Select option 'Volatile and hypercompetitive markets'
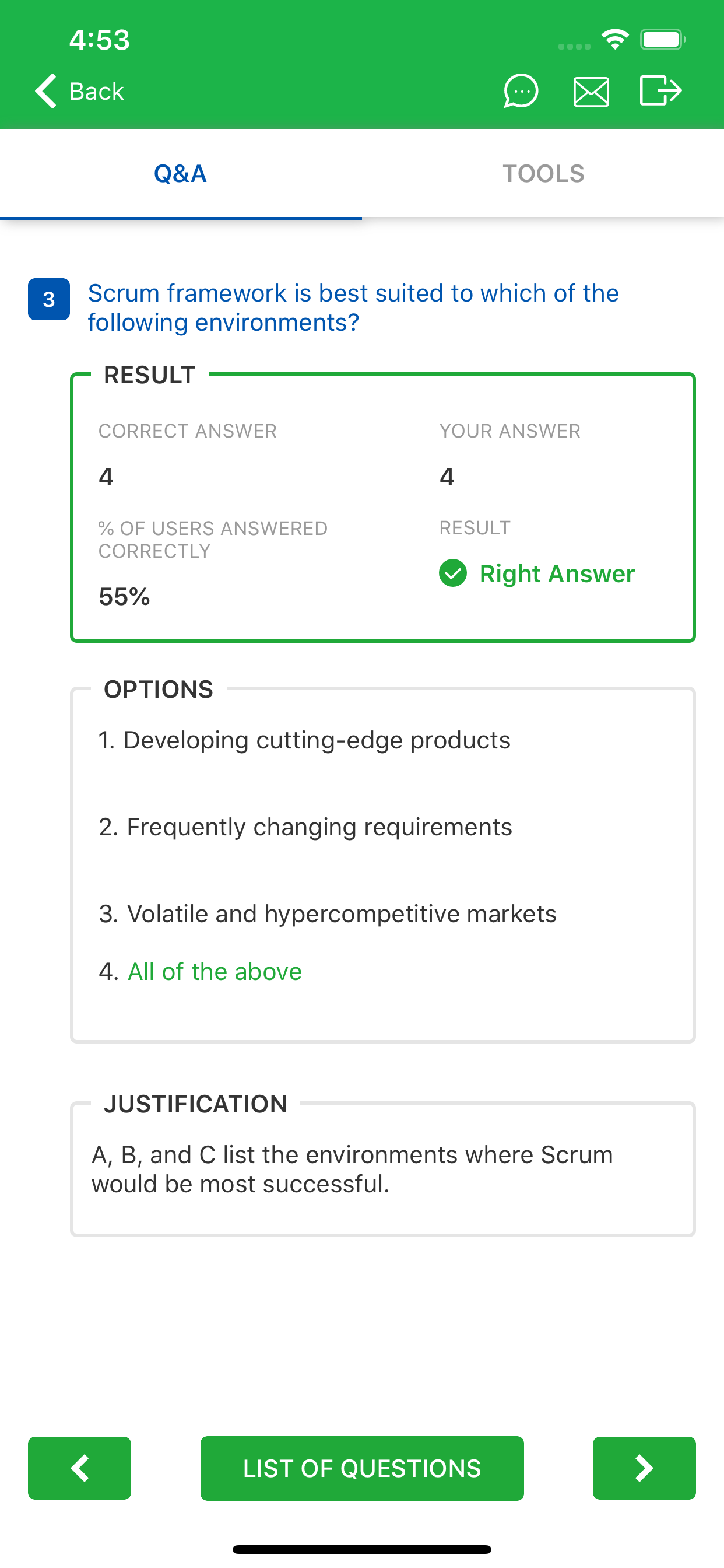Viewport: 724px width, 1568px height. [328, 914]
